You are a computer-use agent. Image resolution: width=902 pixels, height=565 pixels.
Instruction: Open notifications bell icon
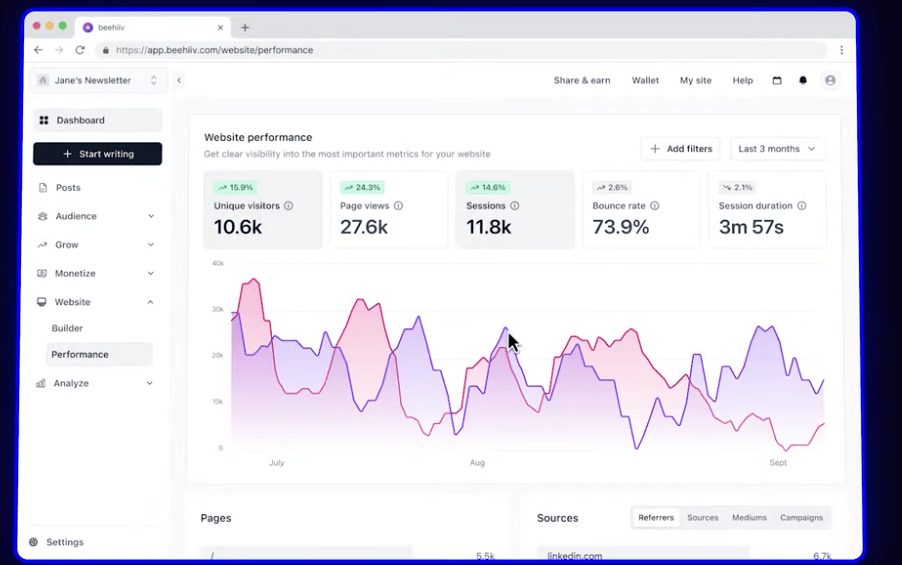tap(803, 81)
